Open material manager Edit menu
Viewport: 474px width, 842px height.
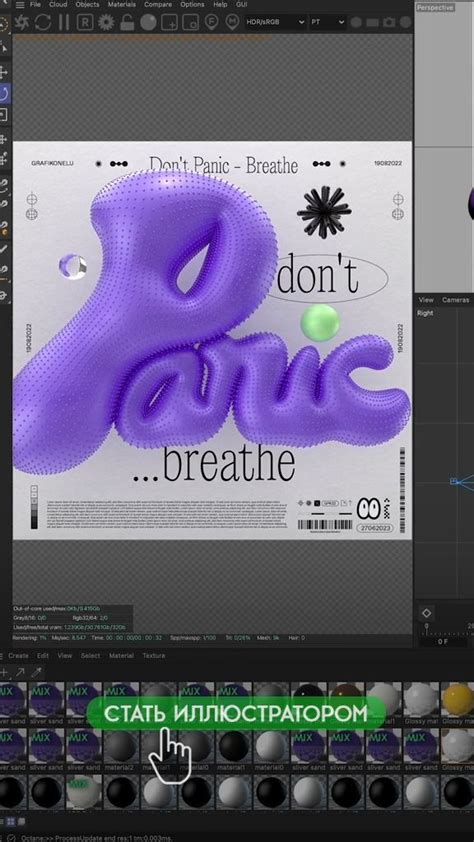click(x=43, y=656)
